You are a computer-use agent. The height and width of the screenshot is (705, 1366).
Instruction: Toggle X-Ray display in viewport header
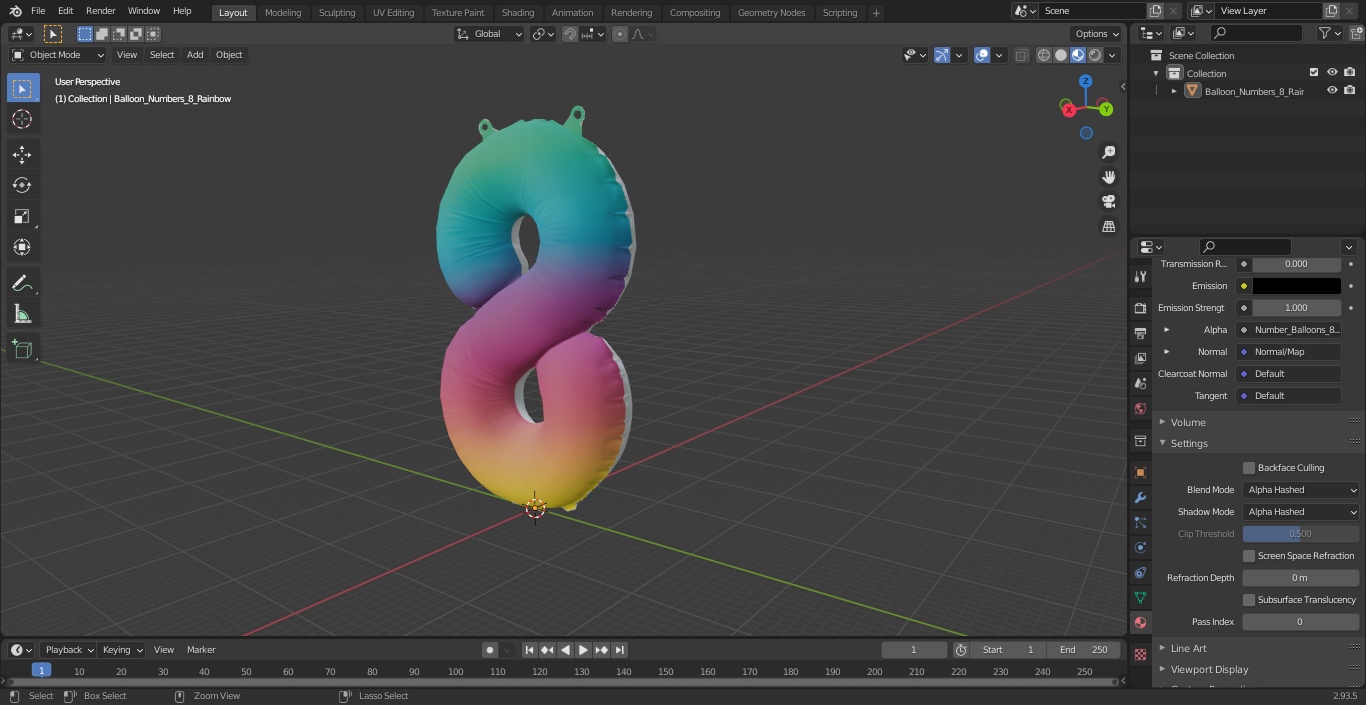(1021, 55)
